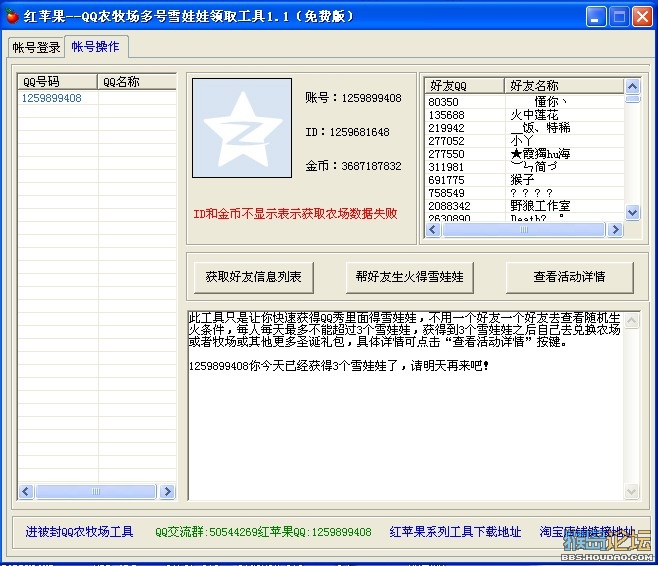Select friend row 277550
This screenshot has height=566, width=658.
click(525, 154)
